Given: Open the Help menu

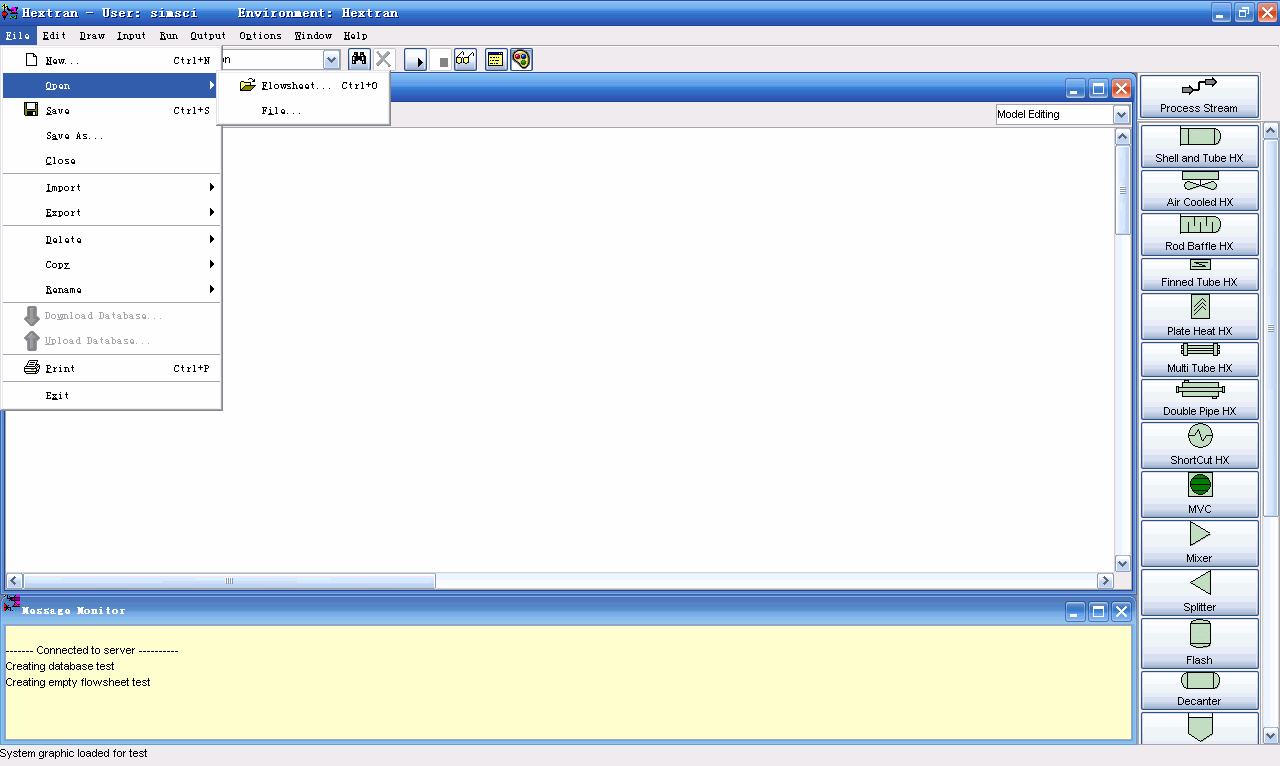Looking at the screenshot, I should pyautogui.click(x=356, y=36).
